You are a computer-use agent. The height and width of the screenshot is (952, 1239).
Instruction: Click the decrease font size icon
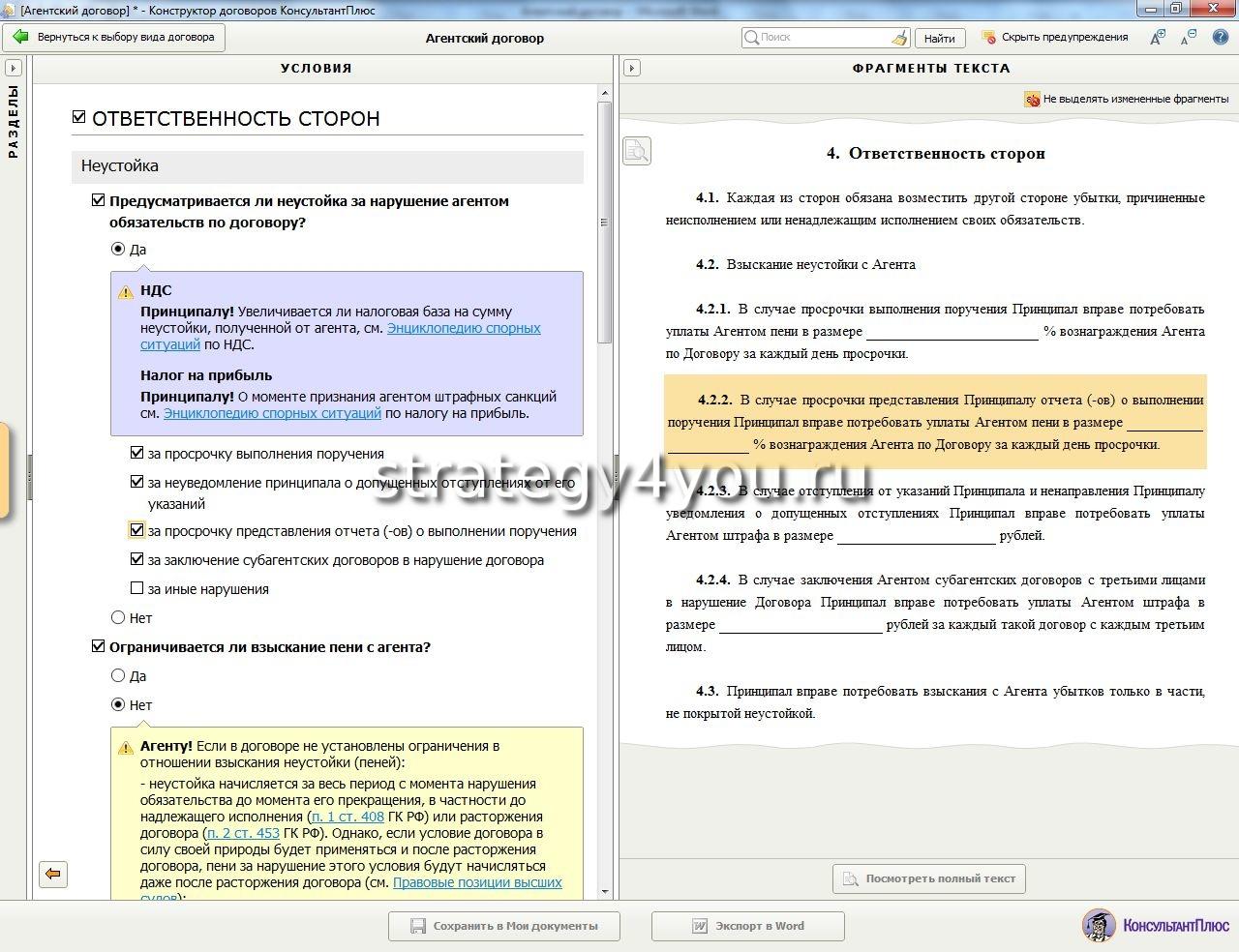point(1189,38)
